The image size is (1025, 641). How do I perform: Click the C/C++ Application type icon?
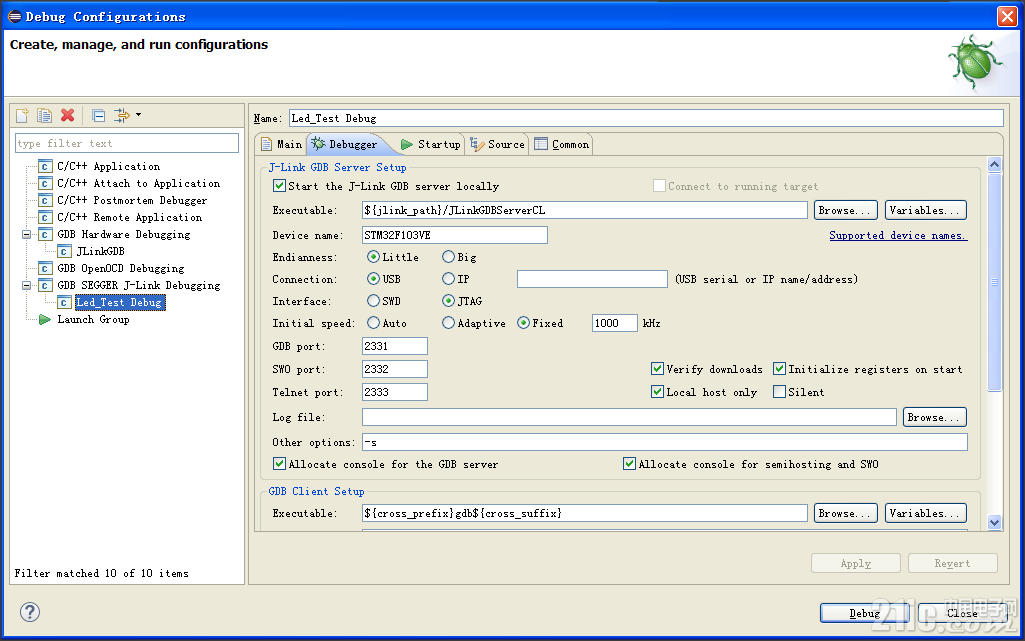44,167
